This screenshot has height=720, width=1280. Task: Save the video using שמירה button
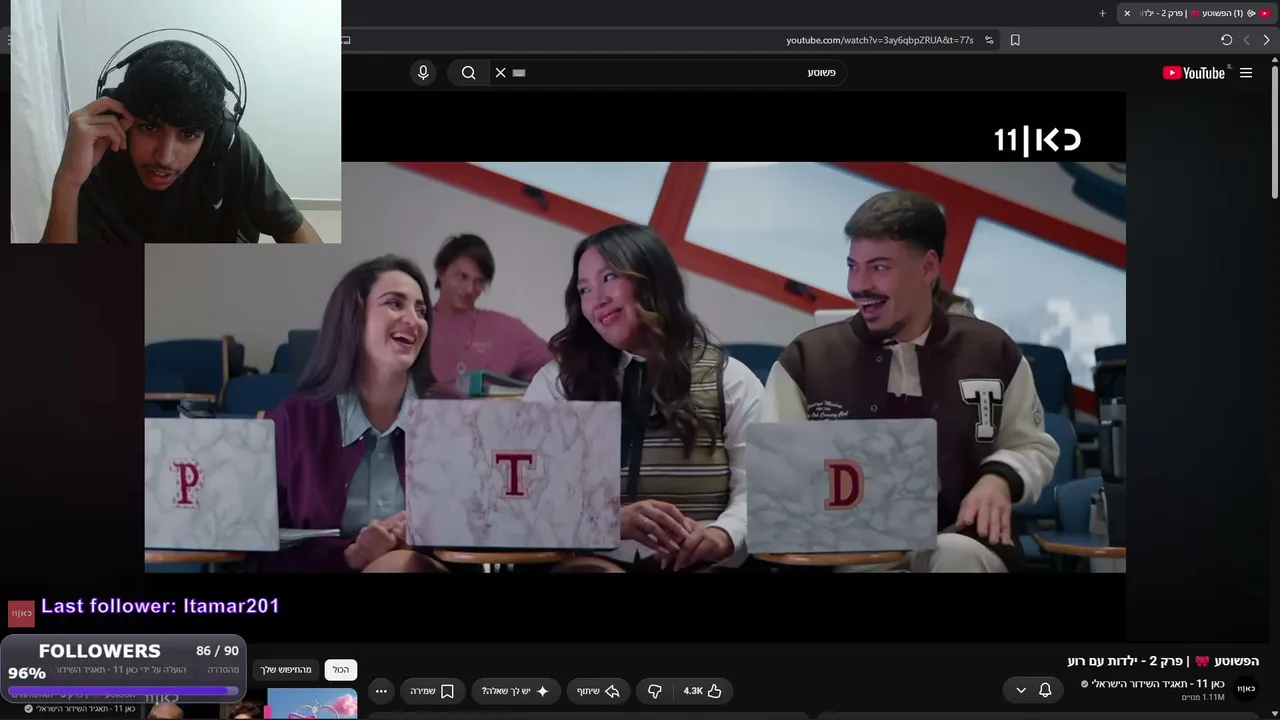[x=432, y=691]
